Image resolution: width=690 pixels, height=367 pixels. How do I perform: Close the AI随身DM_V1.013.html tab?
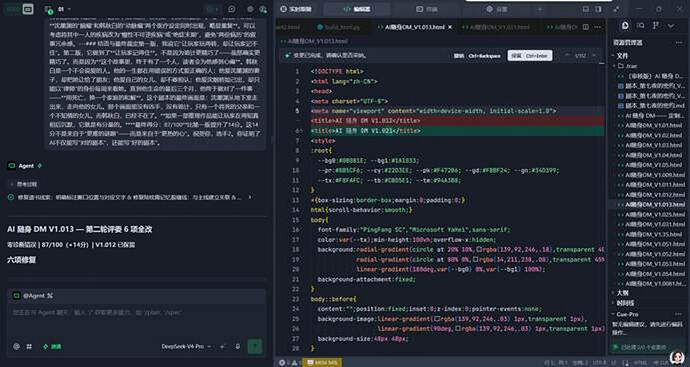click(x=450, y=27)
